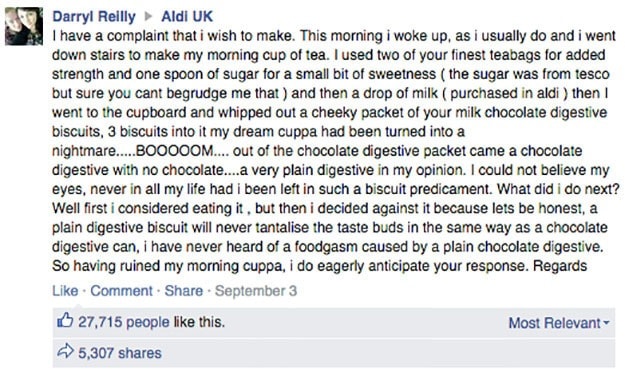The image size is (625, 369).
Task: Open the Most Relevant sorting dropdown
Action: pos(559,323)
